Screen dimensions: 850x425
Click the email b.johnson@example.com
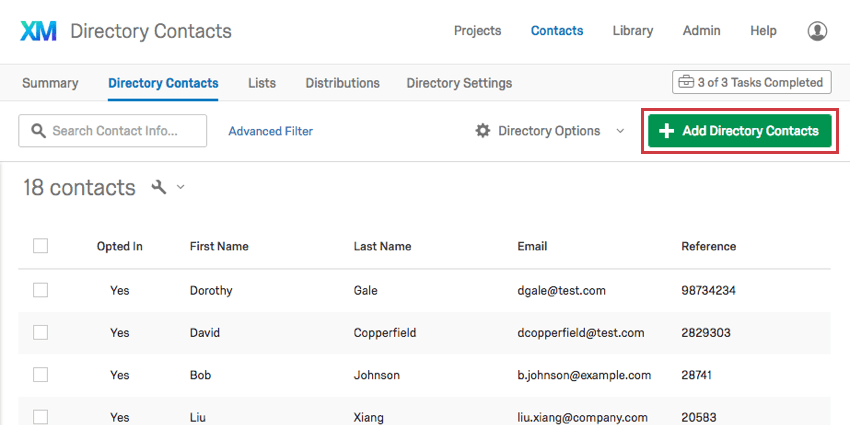pos(584,376)
